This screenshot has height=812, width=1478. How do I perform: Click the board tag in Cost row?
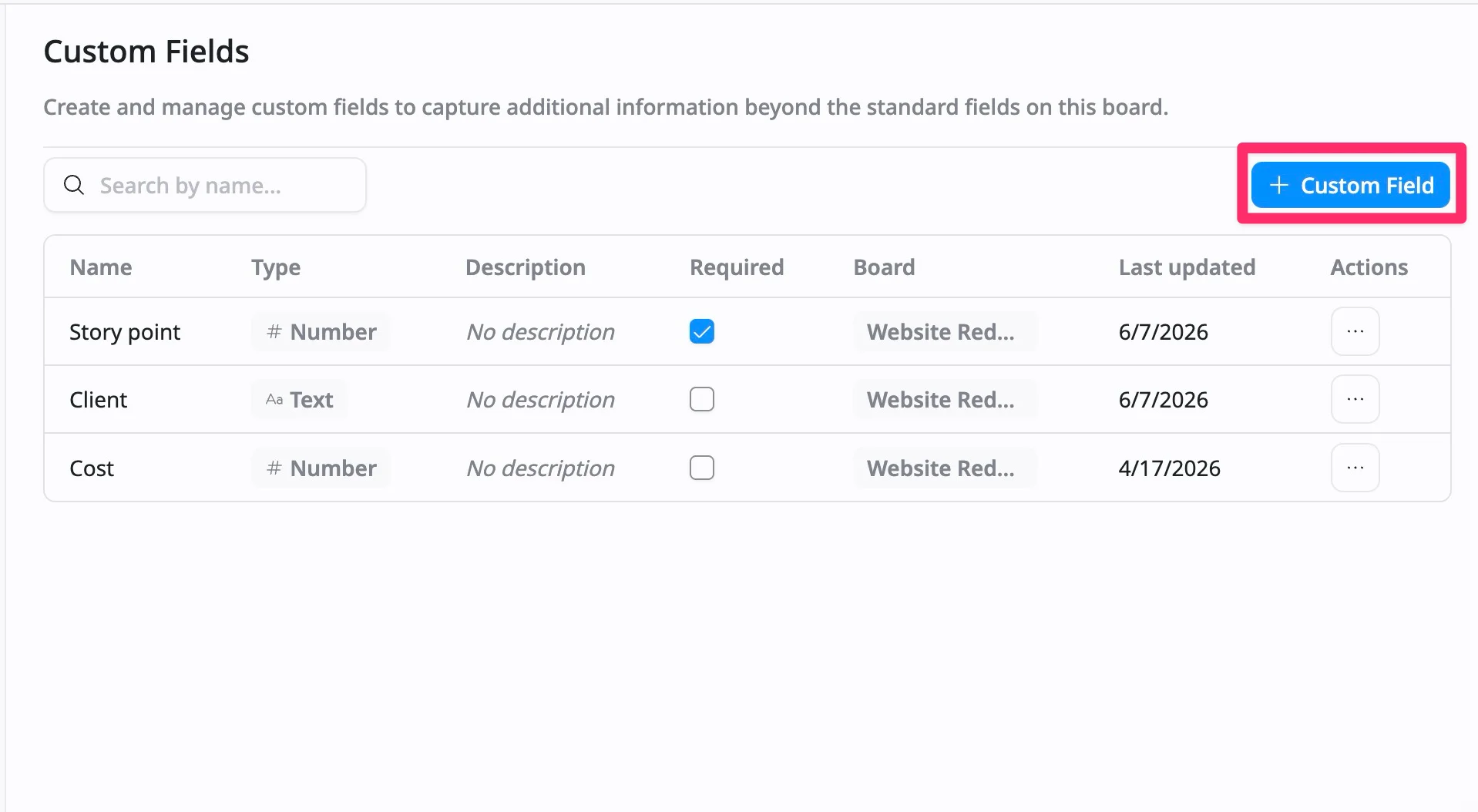[x=945, y=468]
